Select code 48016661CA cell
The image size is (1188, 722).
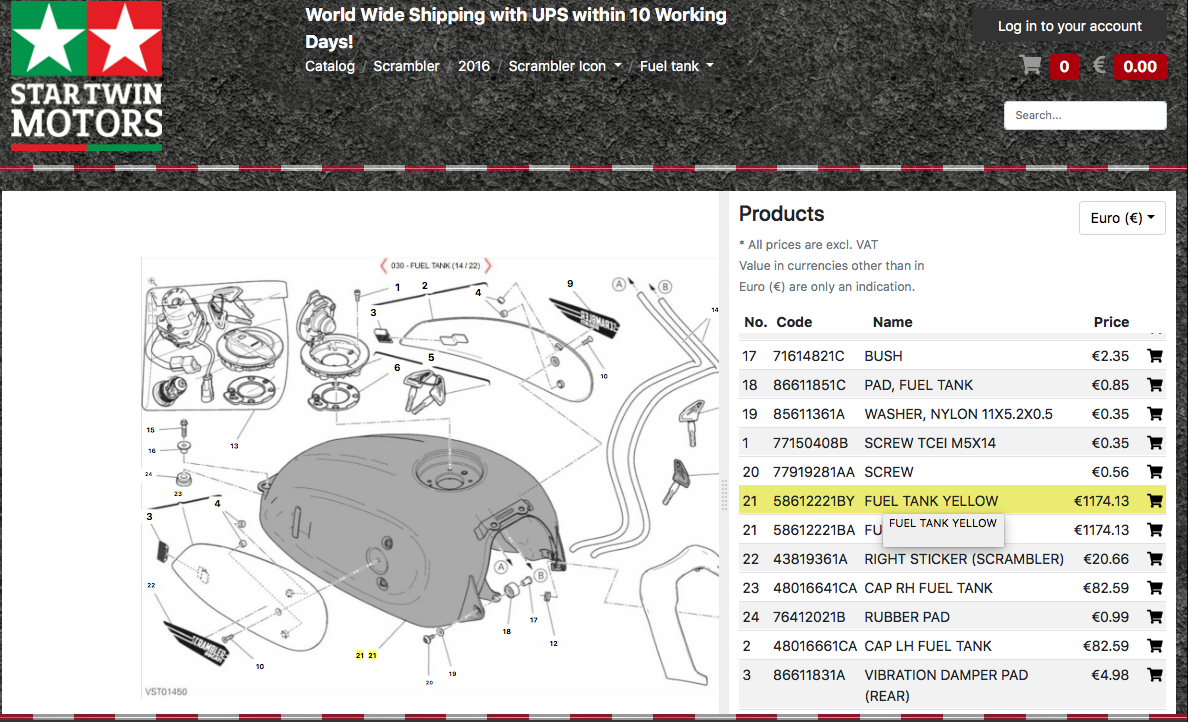coord(814,646)
